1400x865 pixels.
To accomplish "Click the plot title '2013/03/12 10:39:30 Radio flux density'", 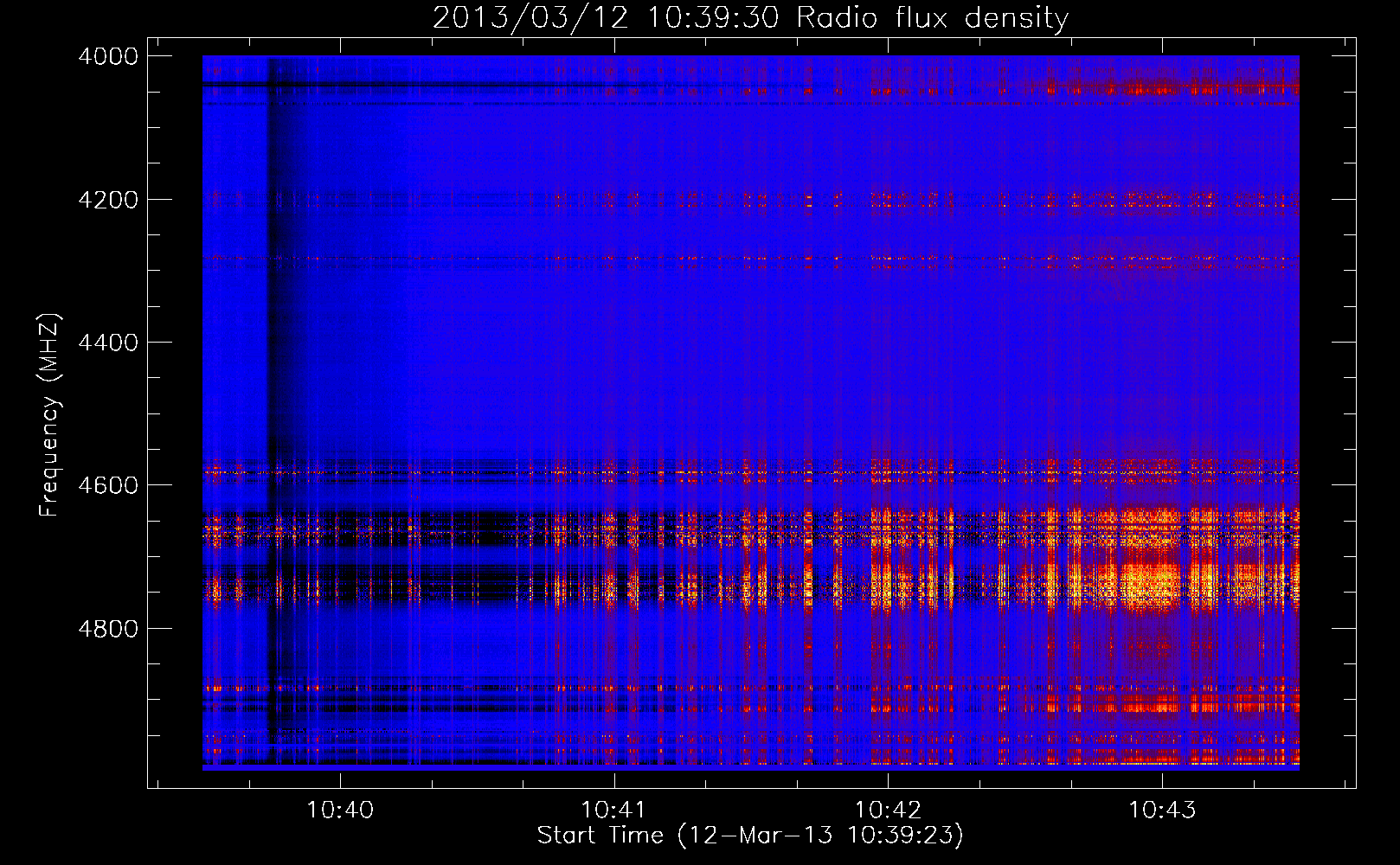I will coord(750,17).
